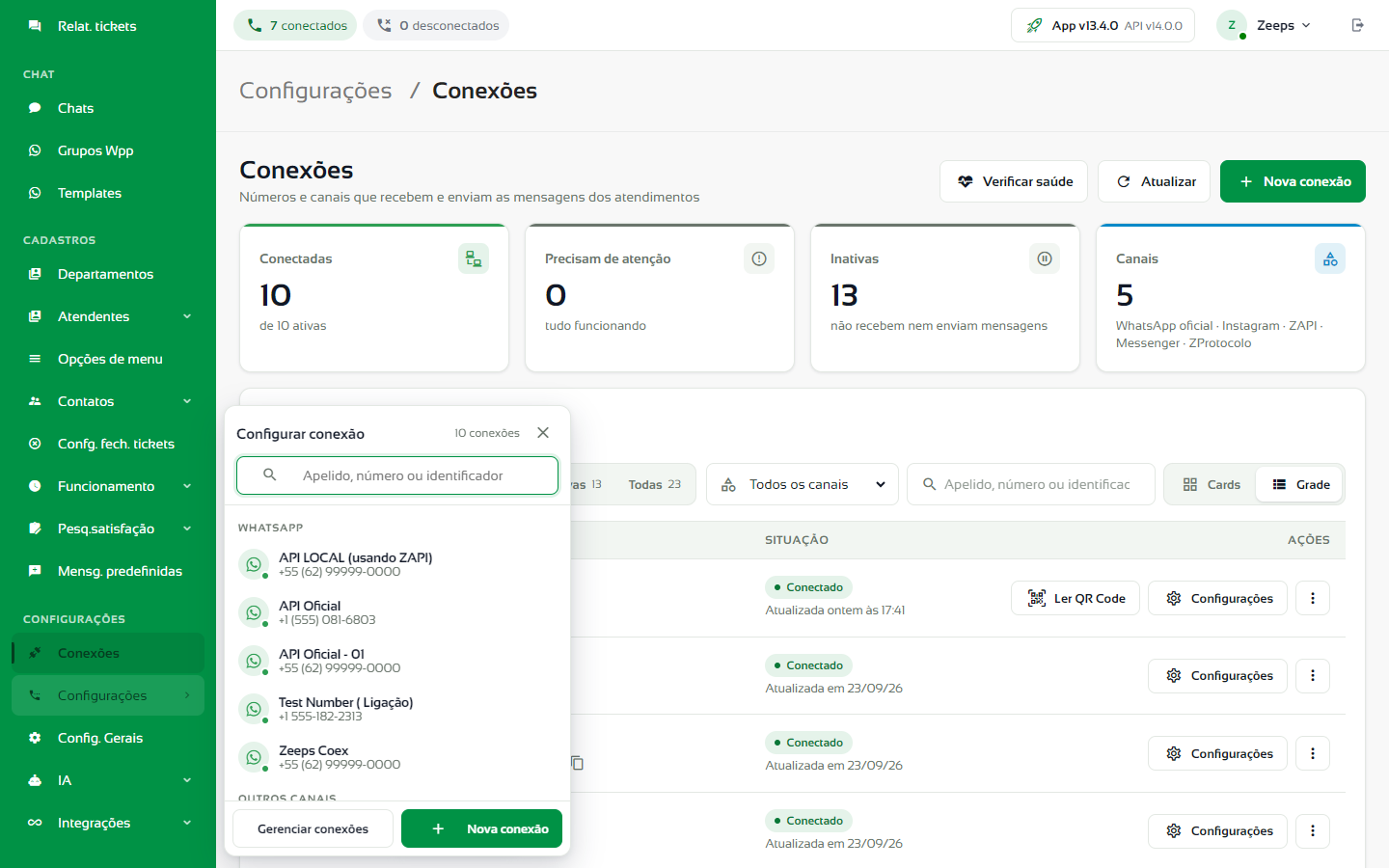Click the Conectadas card icon

coord(474,258)
